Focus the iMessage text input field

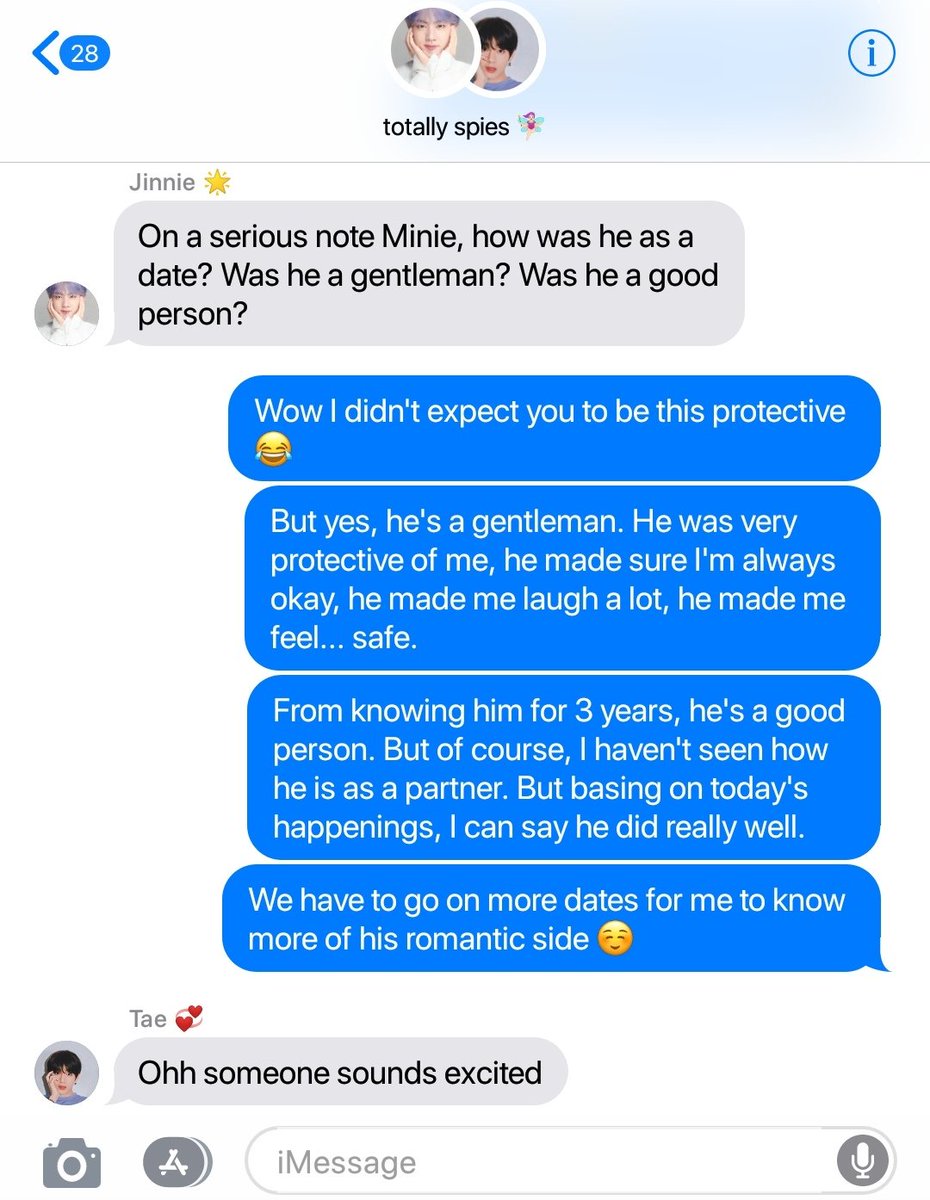570,1163
